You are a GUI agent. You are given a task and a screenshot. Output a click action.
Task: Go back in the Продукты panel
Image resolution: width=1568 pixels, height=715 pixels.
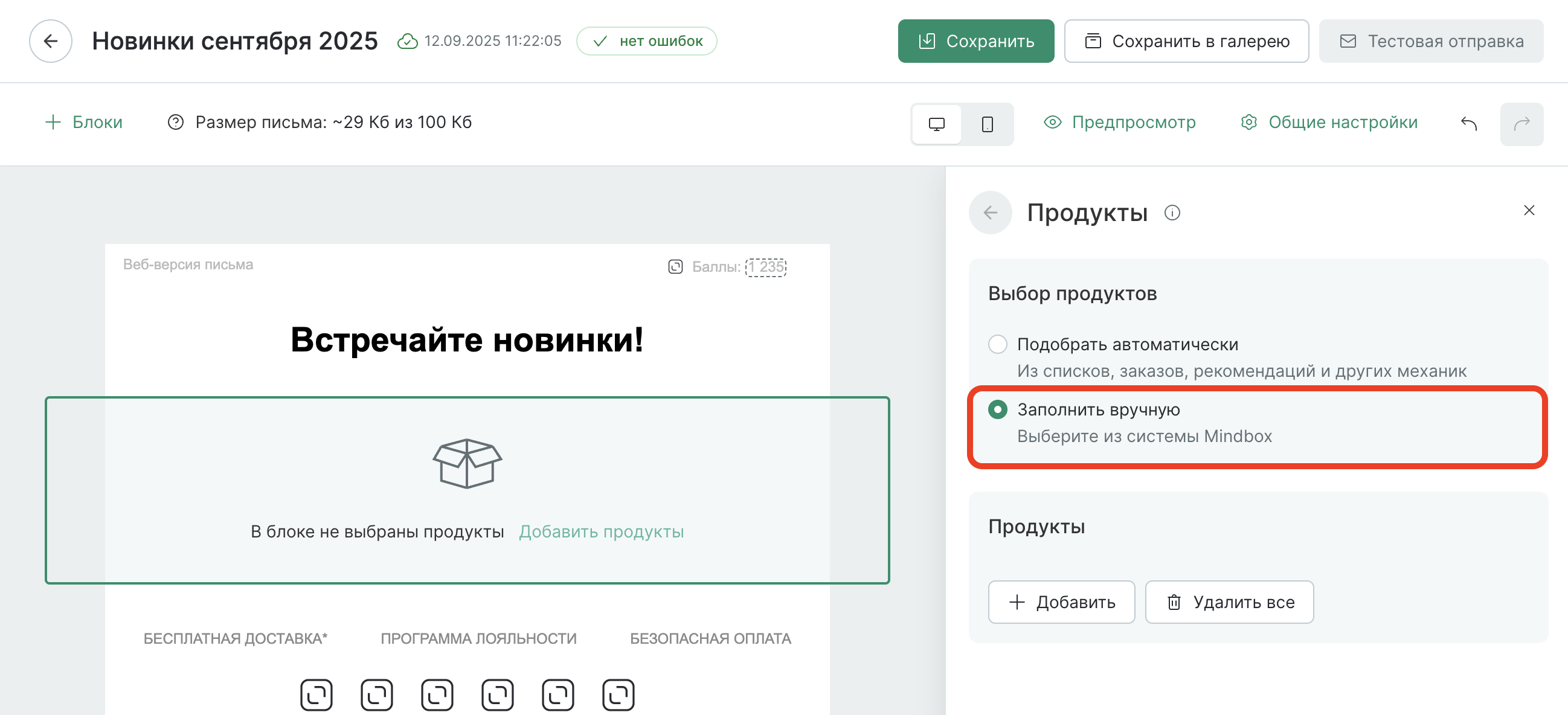pos(991,213)
